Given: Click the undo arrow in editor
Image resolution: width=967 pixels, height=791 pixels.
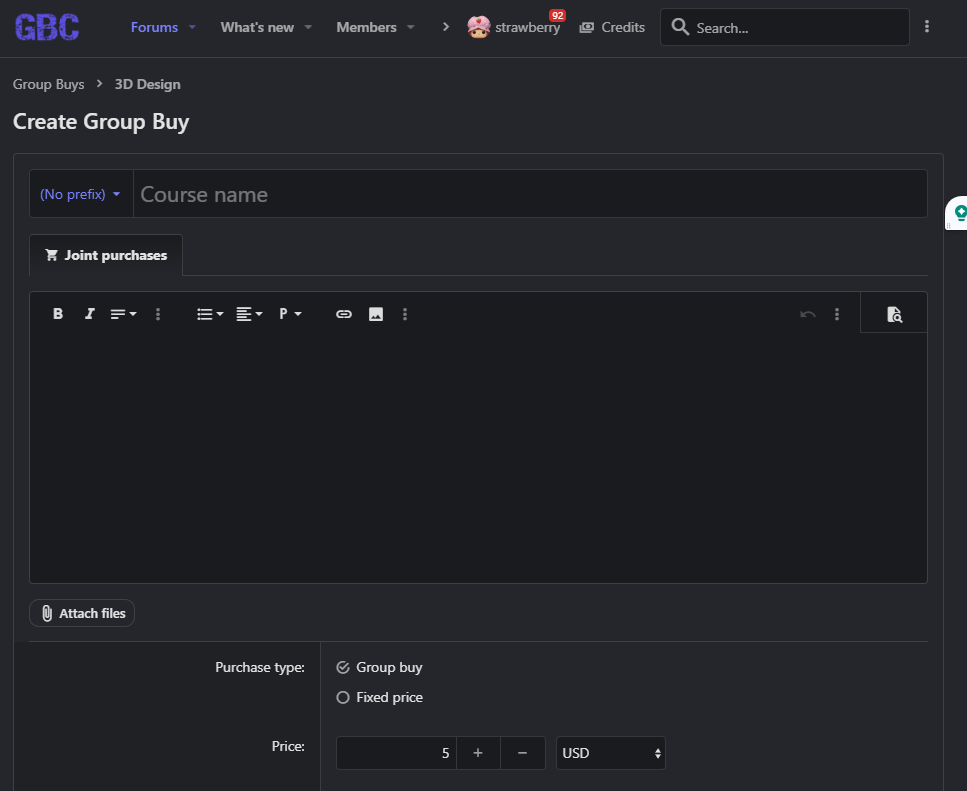Looking at the screenshot, I should click(808, 314).
